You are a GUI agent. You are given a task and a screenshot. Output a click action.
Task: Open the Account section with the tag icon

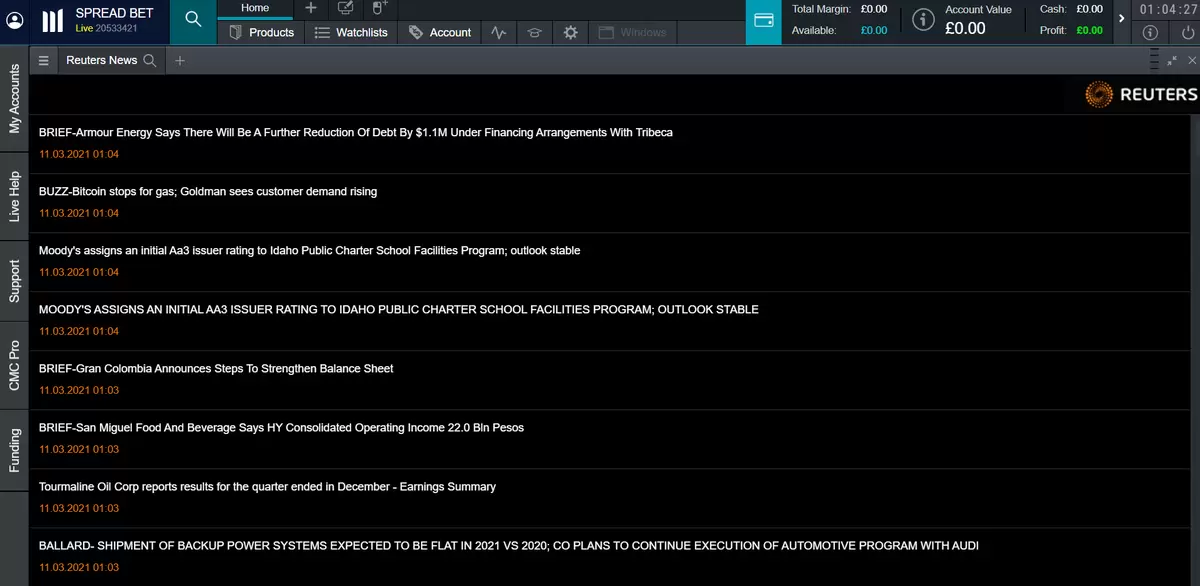point(439,32)
